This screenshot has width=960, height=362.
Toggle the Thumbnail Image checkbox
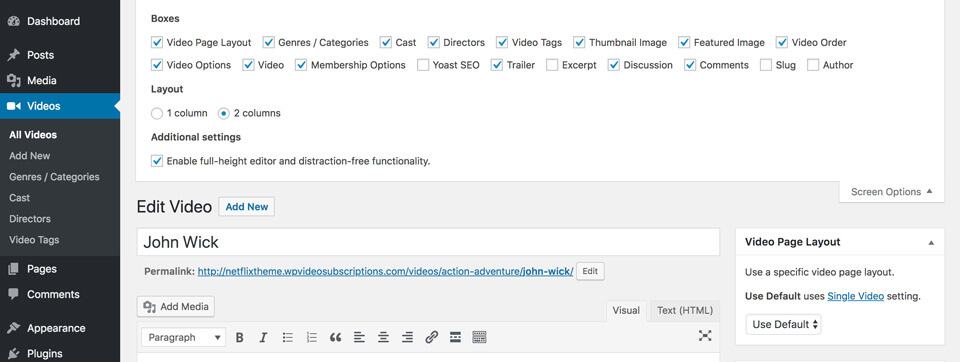pos(579,42)
